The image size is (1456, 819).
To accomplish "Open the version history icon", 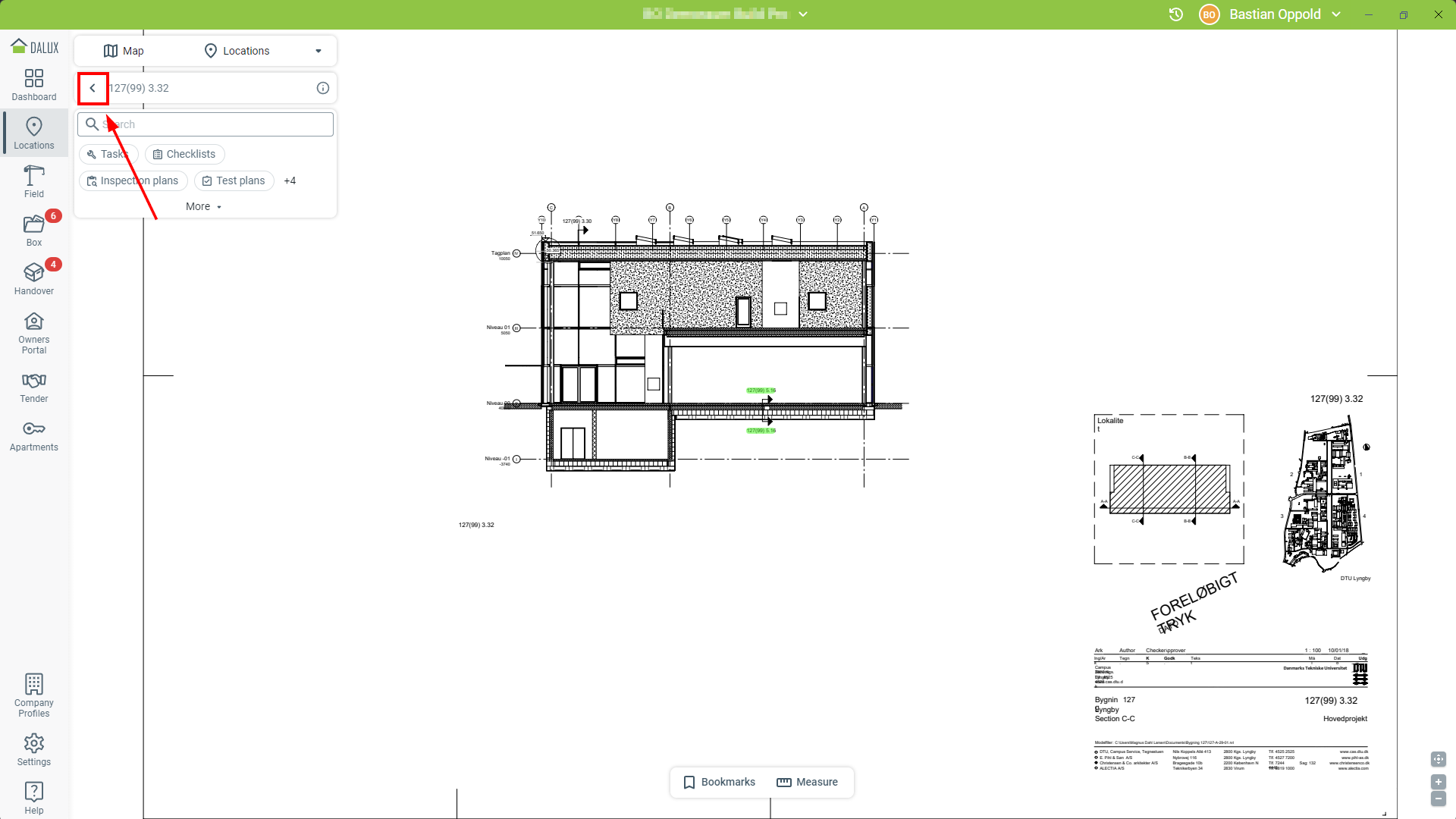I will 1176,14.
